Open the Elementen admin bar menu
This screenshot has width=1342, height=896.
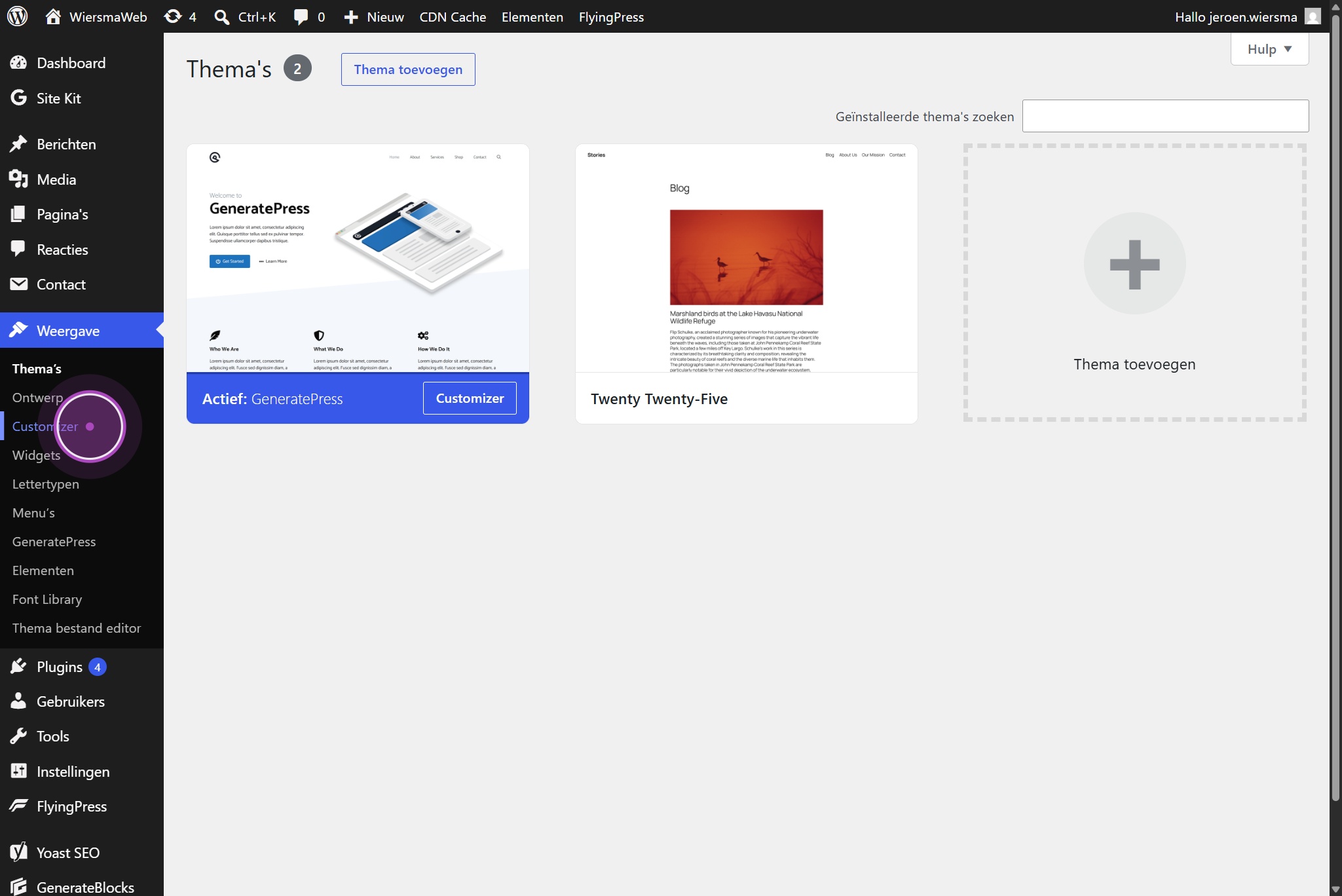pyautogui.click(x=532, y=17)
